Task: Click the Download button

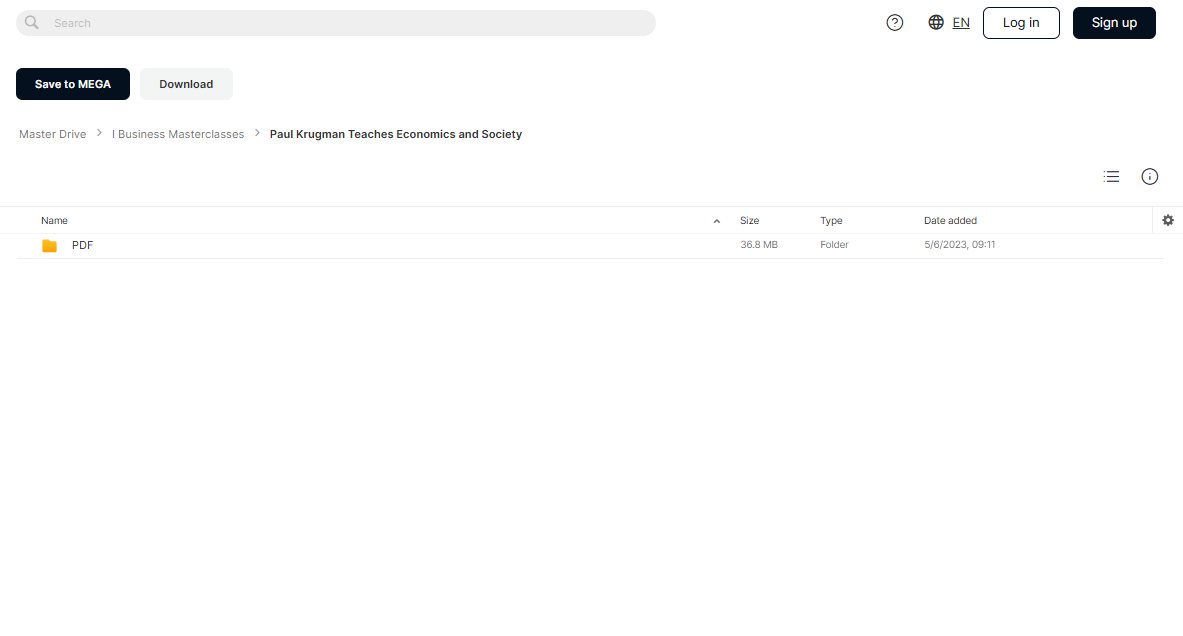Action: pyautogui.click(x=186, y=84)
